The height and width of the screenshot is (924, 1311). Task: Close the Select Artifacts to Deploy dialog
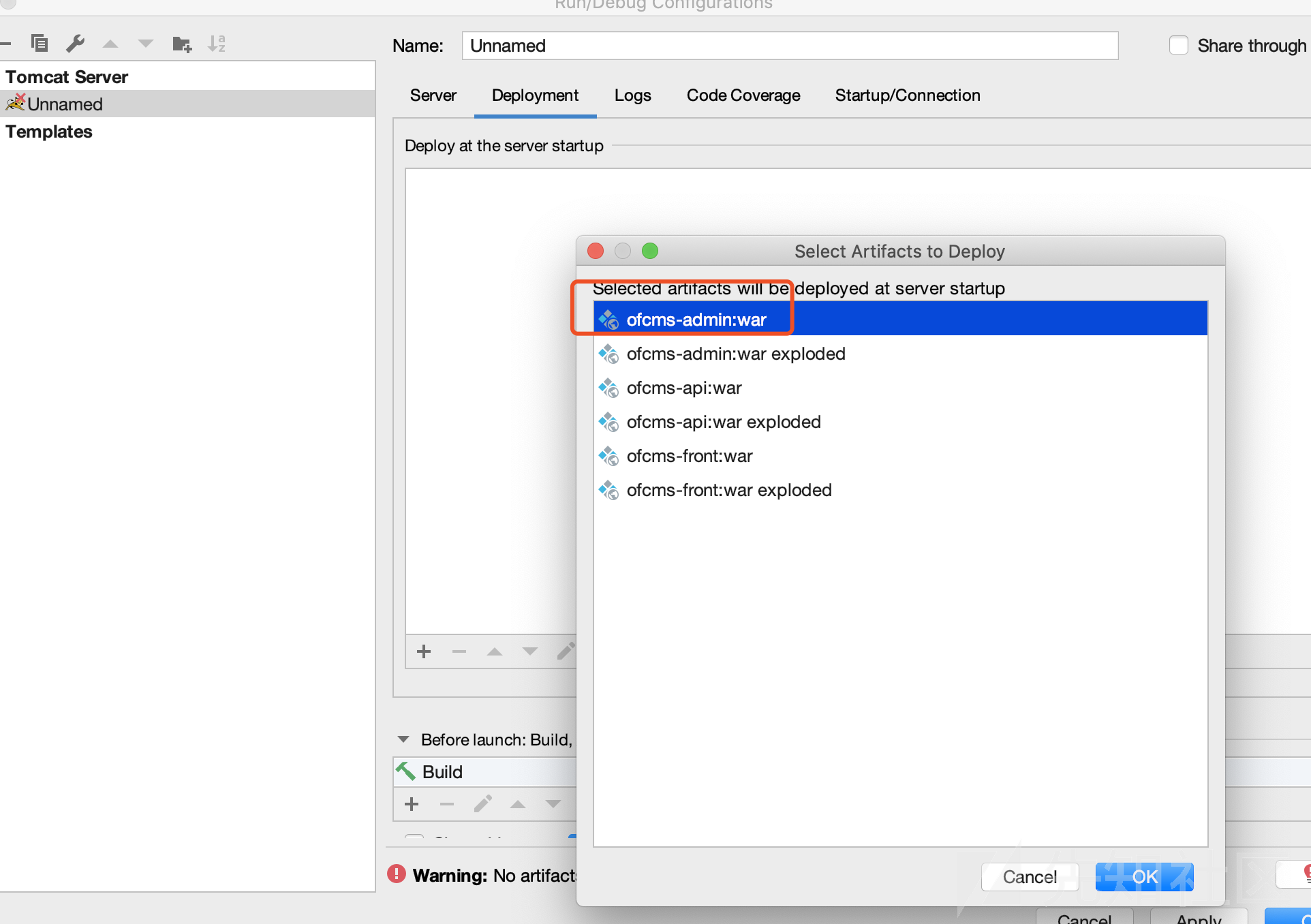click(596, 251)
